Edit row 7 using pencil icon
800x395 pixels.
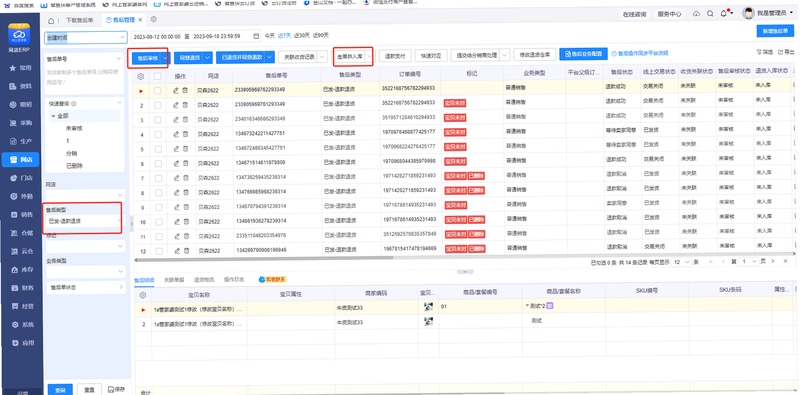click(176, 178)
